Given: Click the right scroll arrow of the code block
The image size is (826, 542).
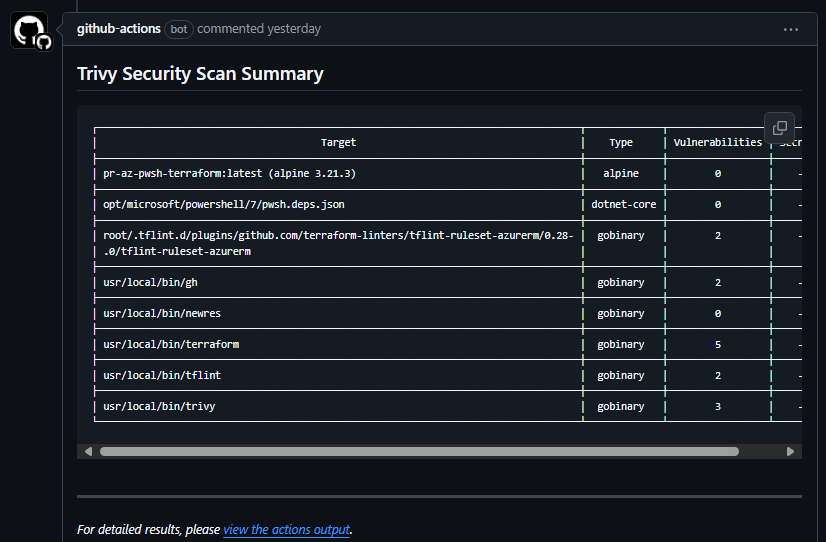Looking at the screenshot, I should coord(790,451).
